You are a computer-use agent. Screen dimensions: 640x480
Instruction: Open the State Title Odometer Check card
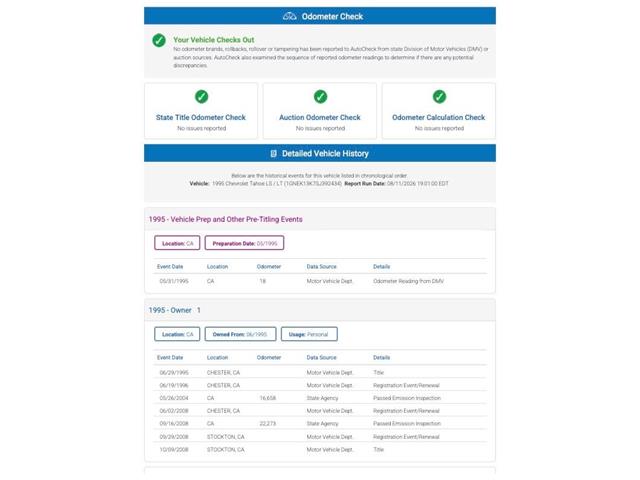click(201, 111)
